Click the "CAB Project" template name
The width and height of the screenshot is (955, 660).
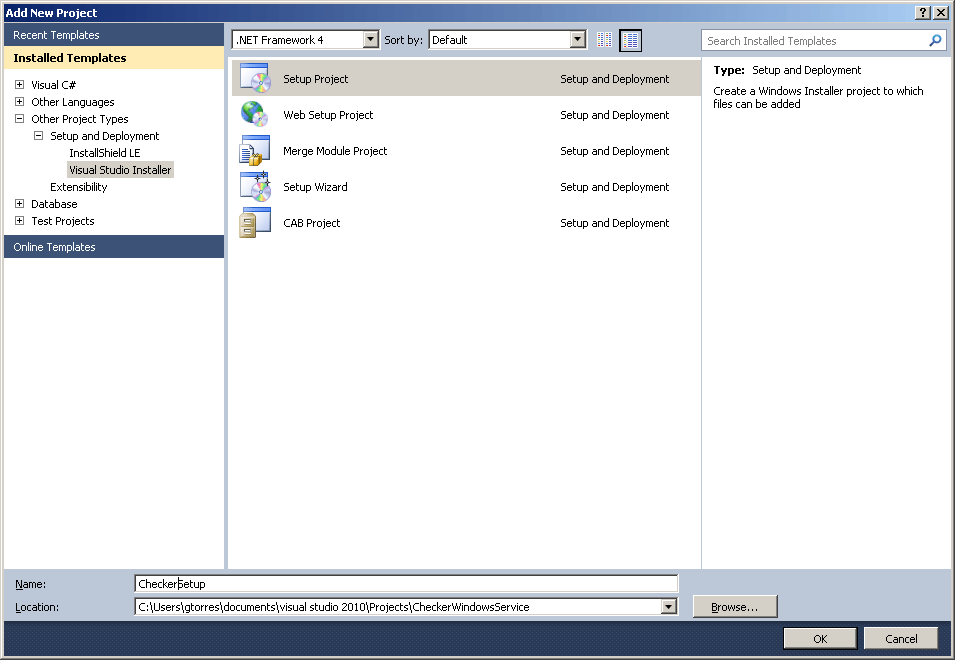click(311, 223)
